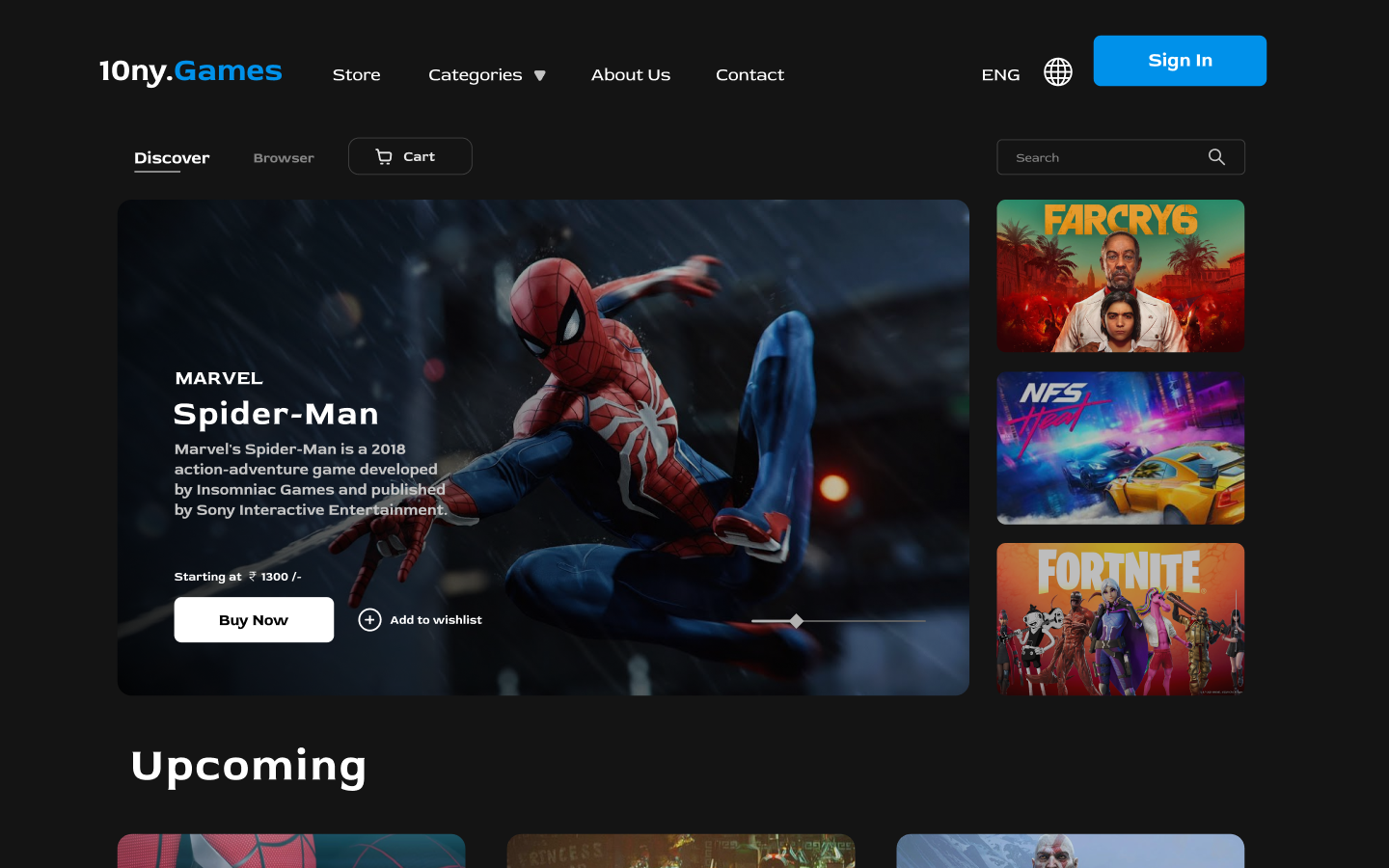Open the Contact page
The image size is (1389, 868).
[x=749, y=75]
